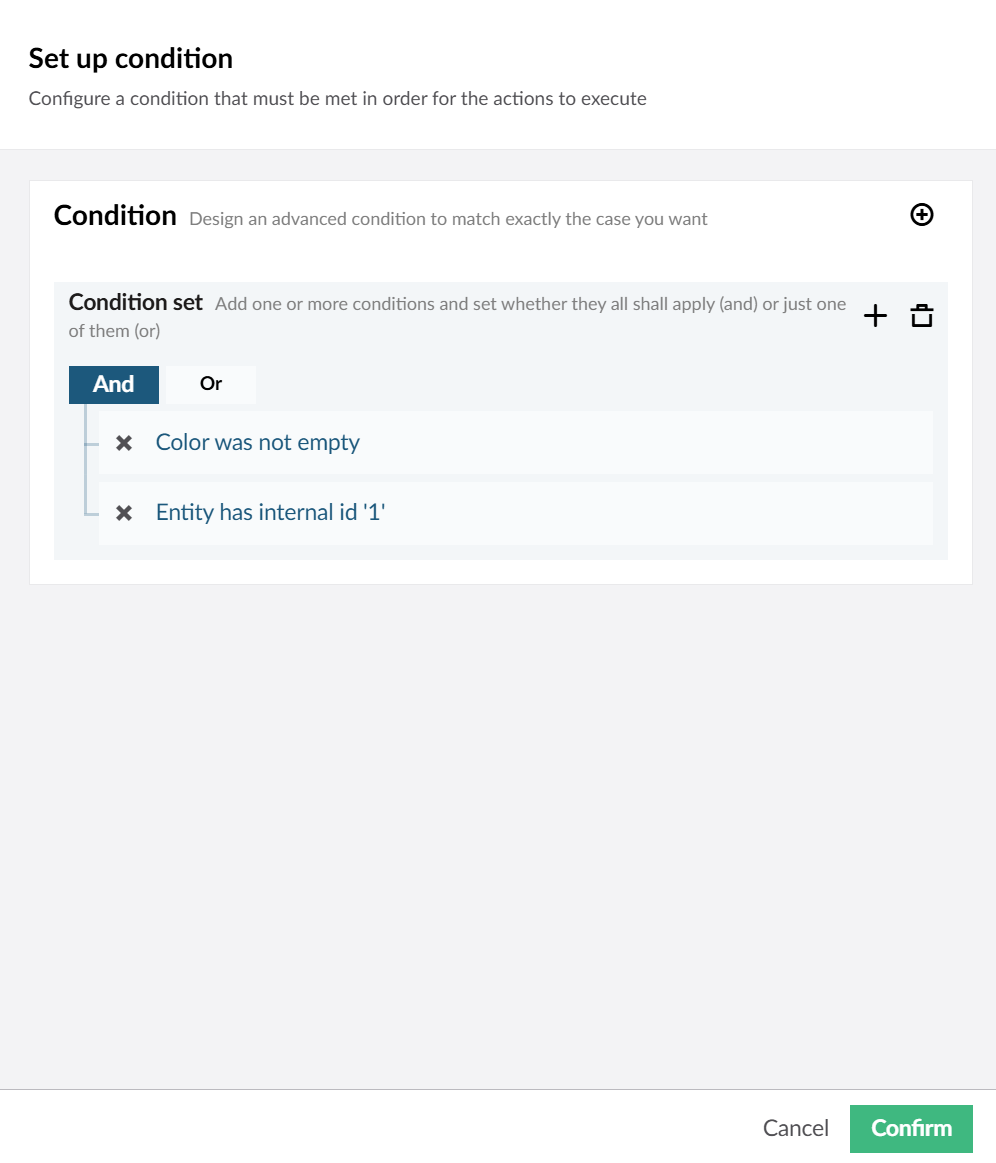Add a condition using the plus icon
The image size is (996, 1163).
875,316
